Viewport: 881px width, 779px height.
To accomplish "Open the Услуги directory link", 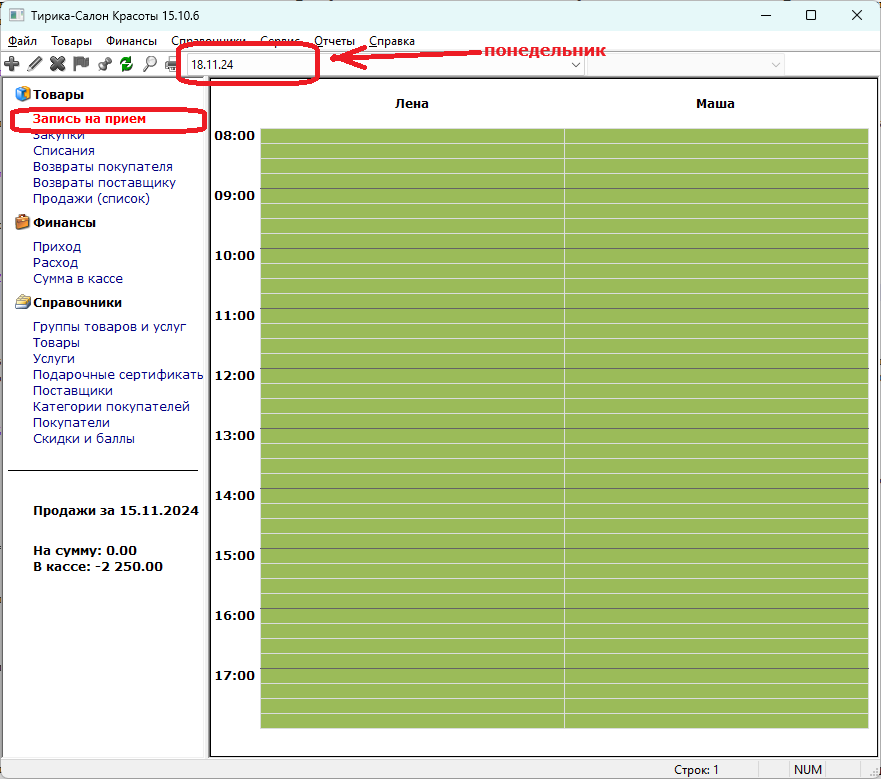I will 53,359.
